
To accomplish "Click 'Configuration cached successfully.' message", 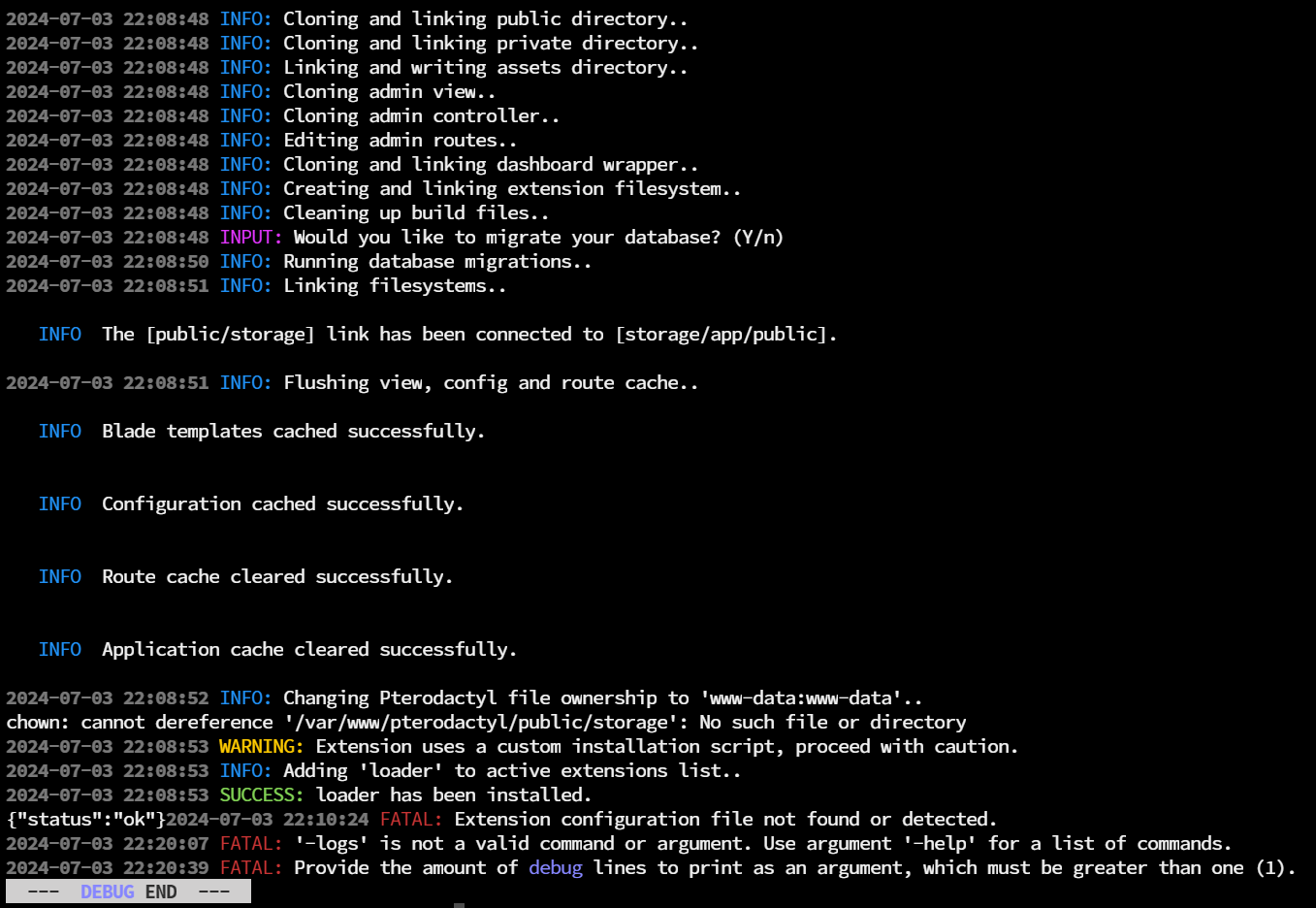I will (x=282, y=503).
